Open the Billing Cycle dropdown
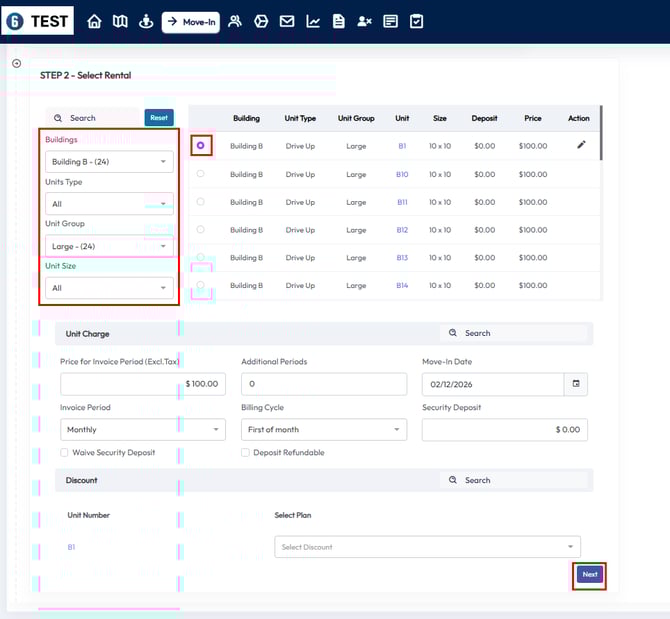The height and width of the screenshot is (619, 670). tap(323, 429)
